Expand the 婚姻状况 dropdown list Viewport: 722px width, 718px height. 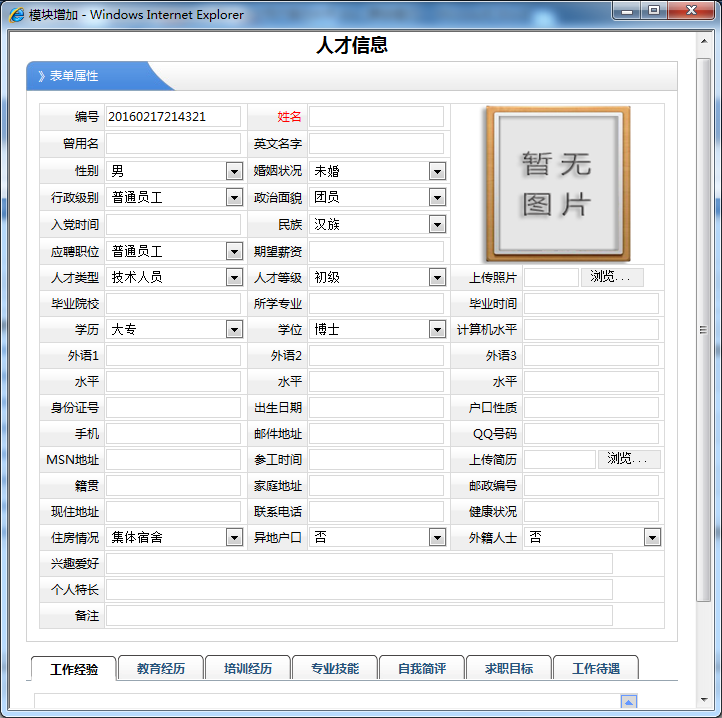pos(436,171)
